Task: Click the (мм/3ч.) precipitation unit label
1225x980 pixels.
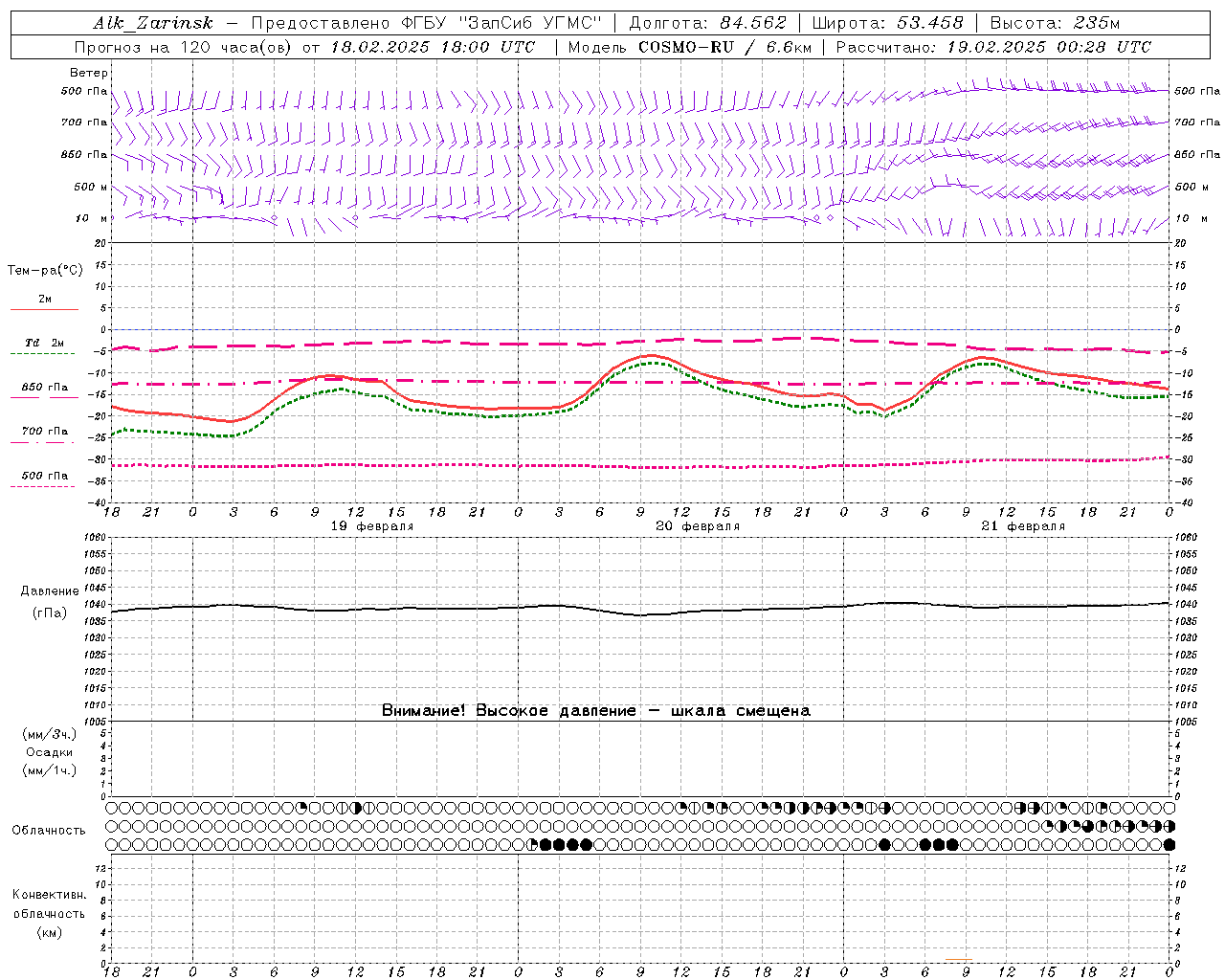Action: (50, 734)
